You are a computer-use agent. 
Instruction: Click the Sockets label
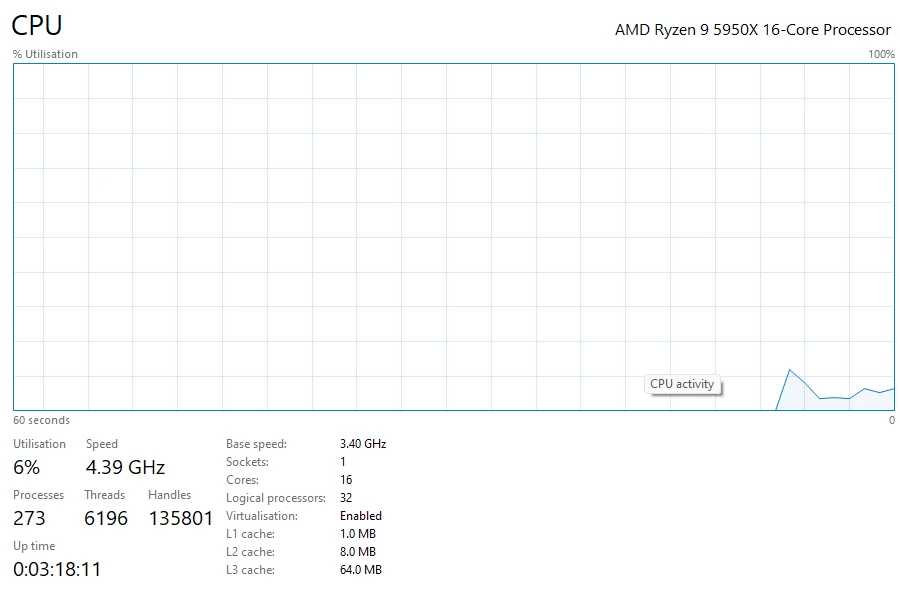[247, 462]
